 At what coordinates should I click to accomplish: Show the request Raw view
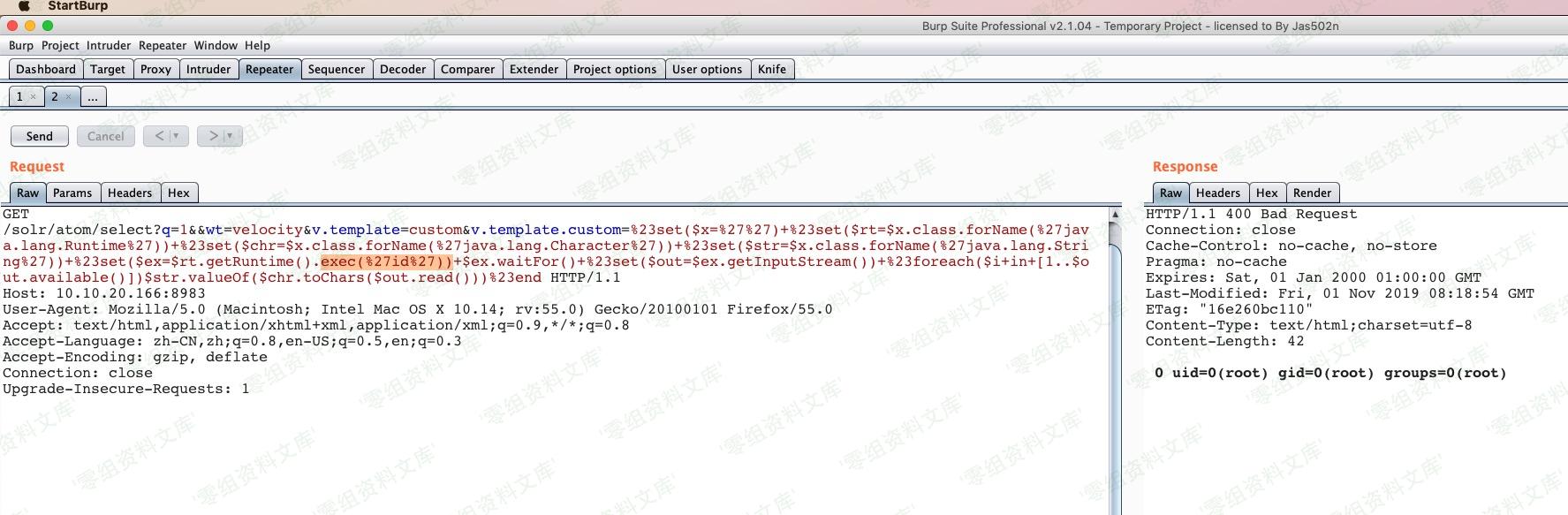tap(28, 193)
